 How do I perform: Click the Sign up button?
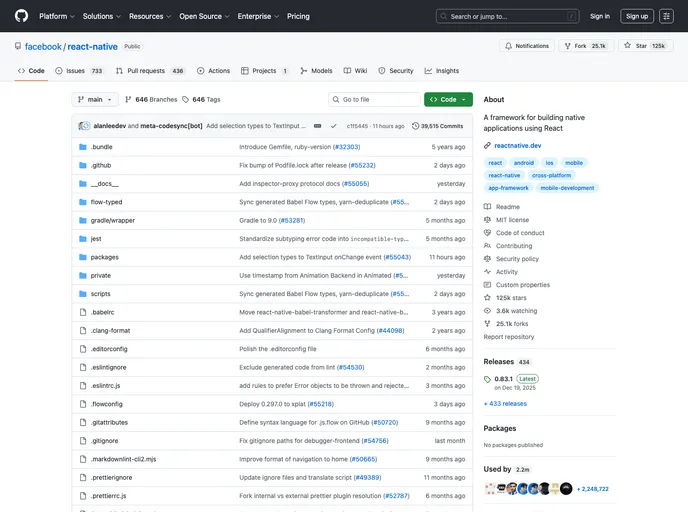coord(636,16)
